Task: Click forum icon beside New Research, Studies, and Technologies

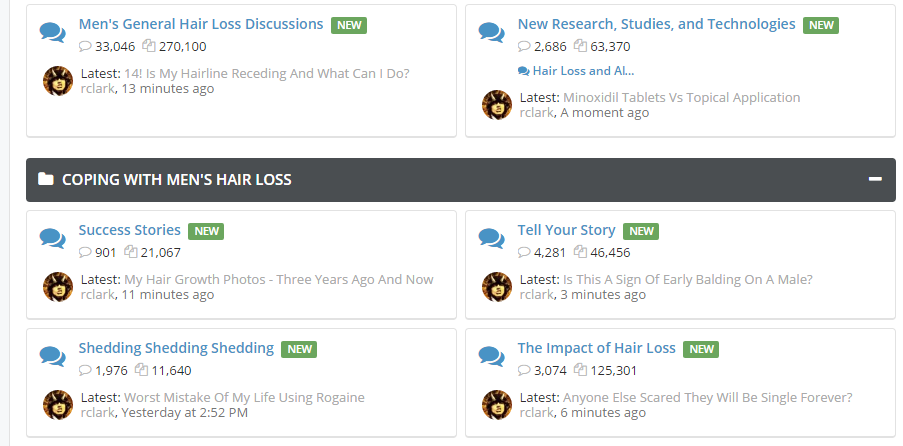Action: tap(491, 32)
